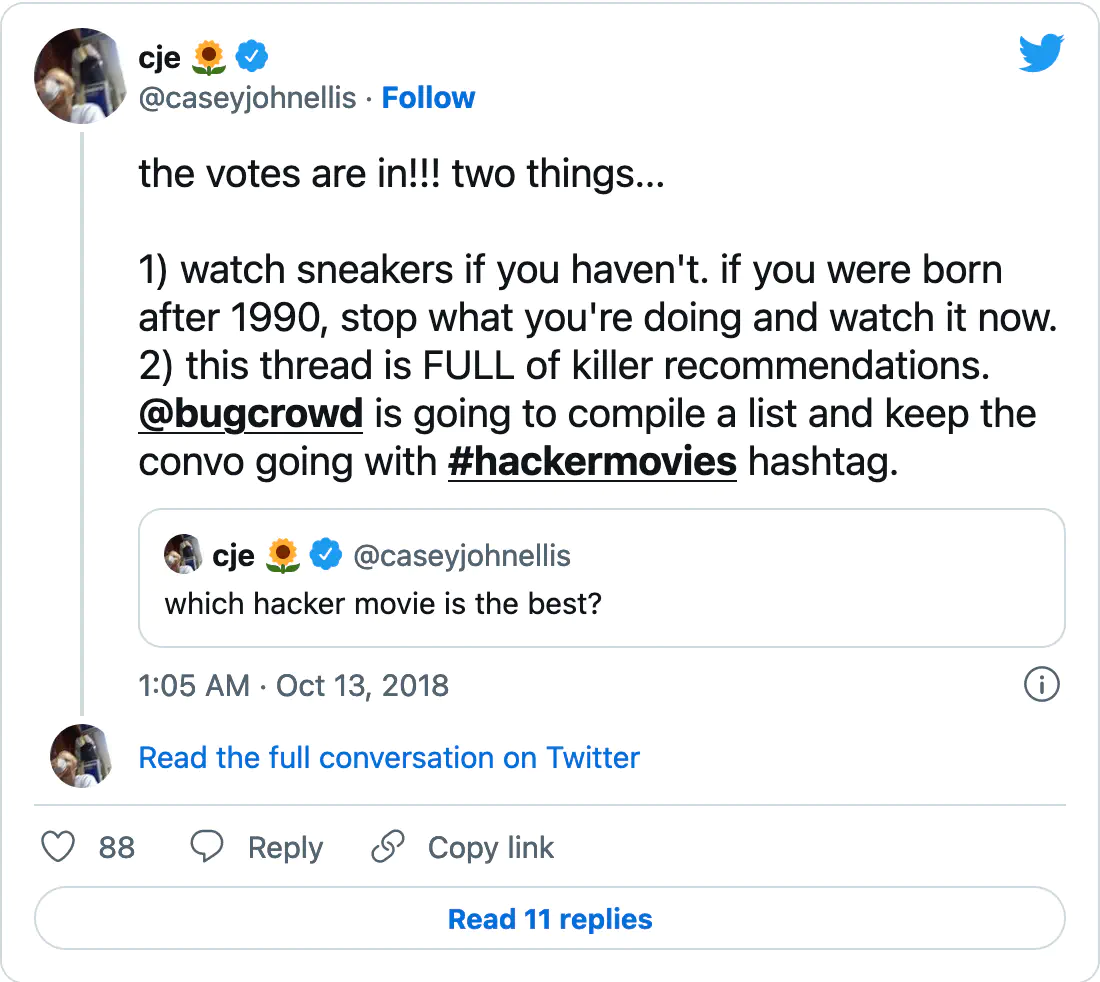This screenshot has height=982, width=1100.
Task: Click the chain copy link icon
Action: [x=387, y=847]
